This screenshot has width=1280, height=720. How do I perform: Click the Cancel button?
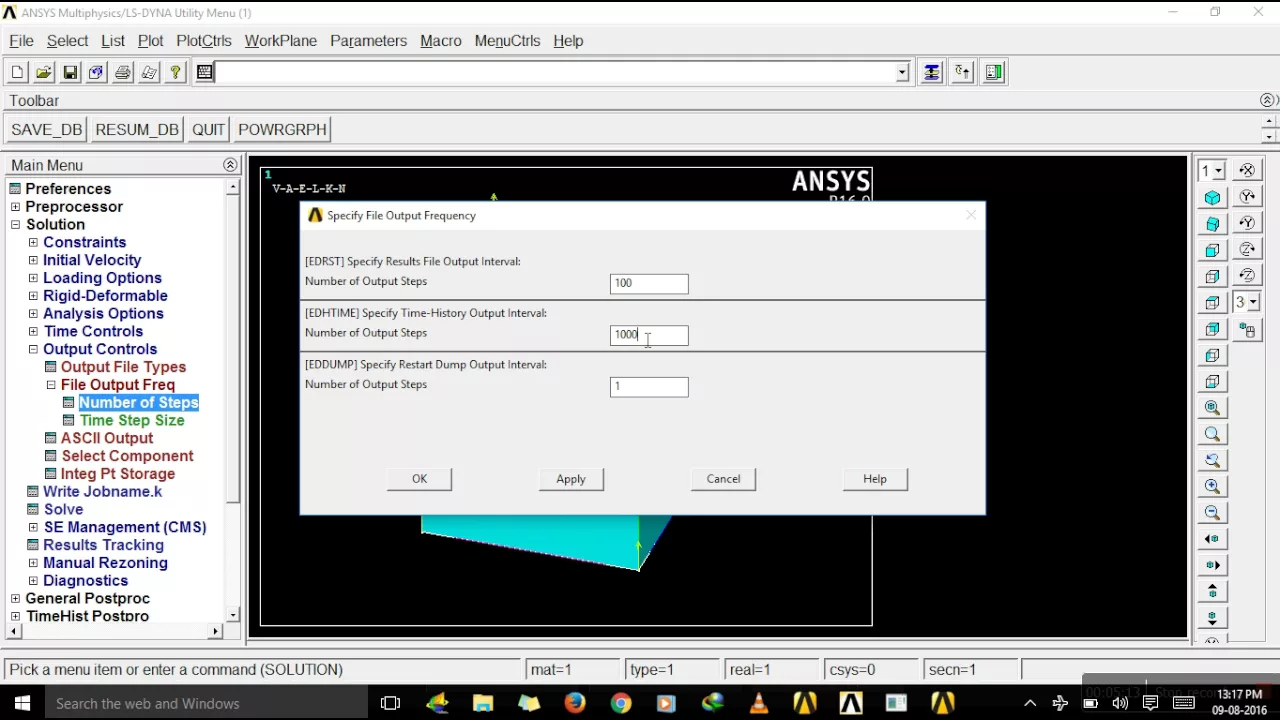click(x=723, y=479)
